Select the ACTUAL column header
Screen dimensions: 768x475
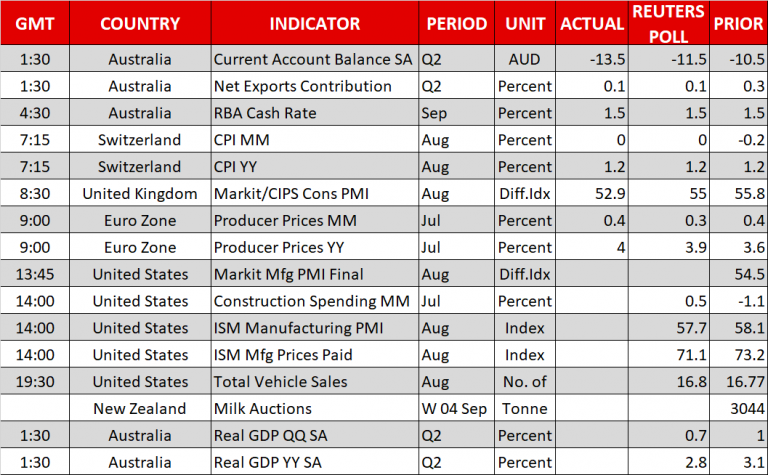591,24
